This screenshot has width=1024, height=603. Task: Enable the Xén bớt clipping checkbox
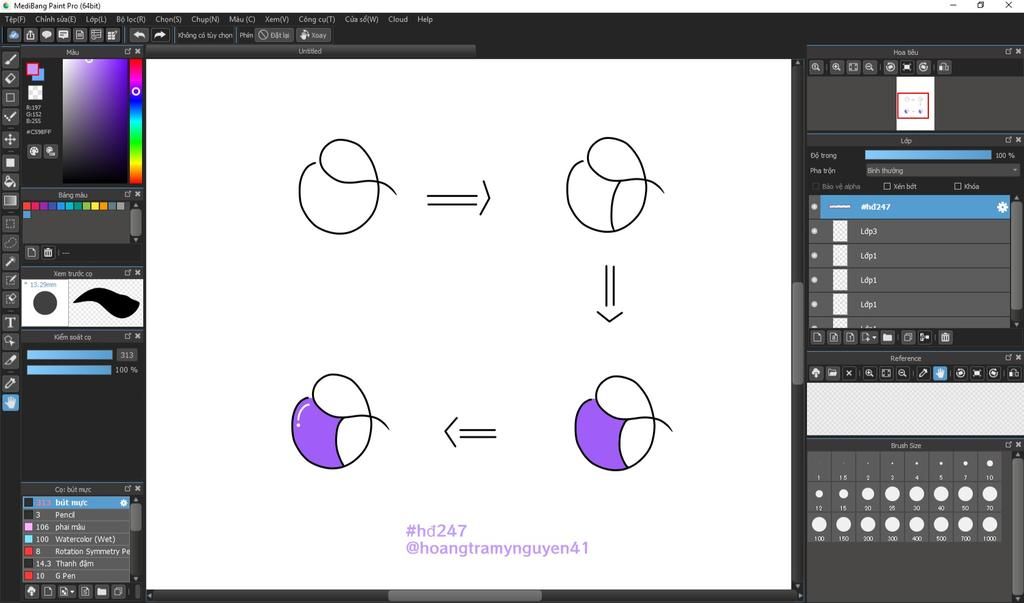[x=887, y=187]
